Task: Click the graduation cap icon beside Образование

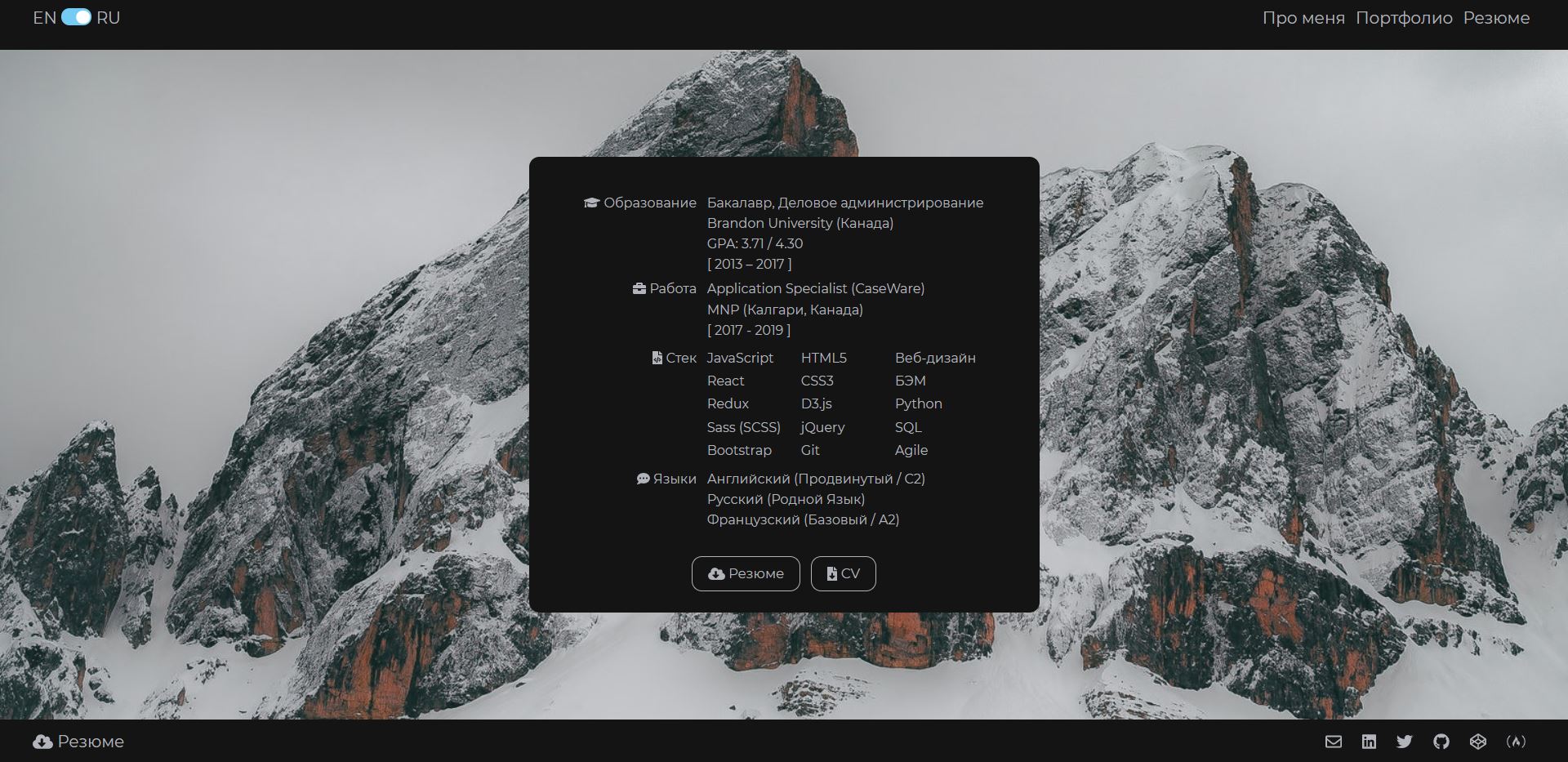Action: [592, 203]
